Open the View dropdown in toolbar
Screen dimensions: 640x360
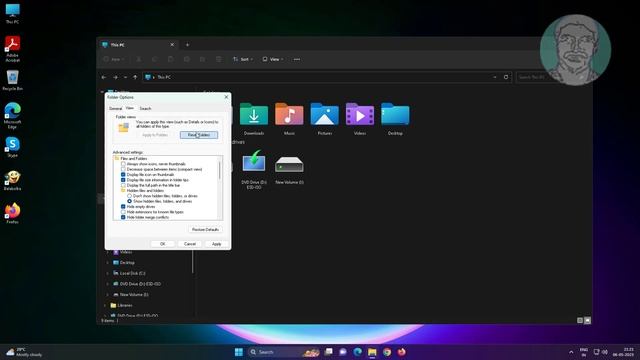[x=273, y=59]
